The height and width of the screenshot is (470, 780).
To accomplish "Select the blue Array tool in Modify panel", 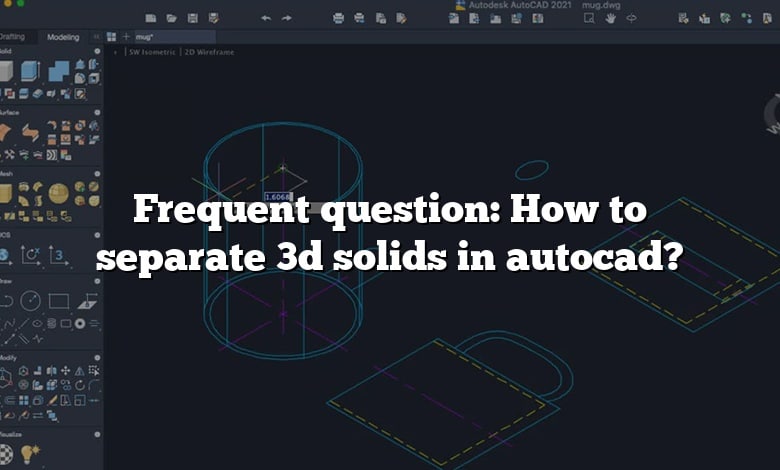I will coord(23,400).
